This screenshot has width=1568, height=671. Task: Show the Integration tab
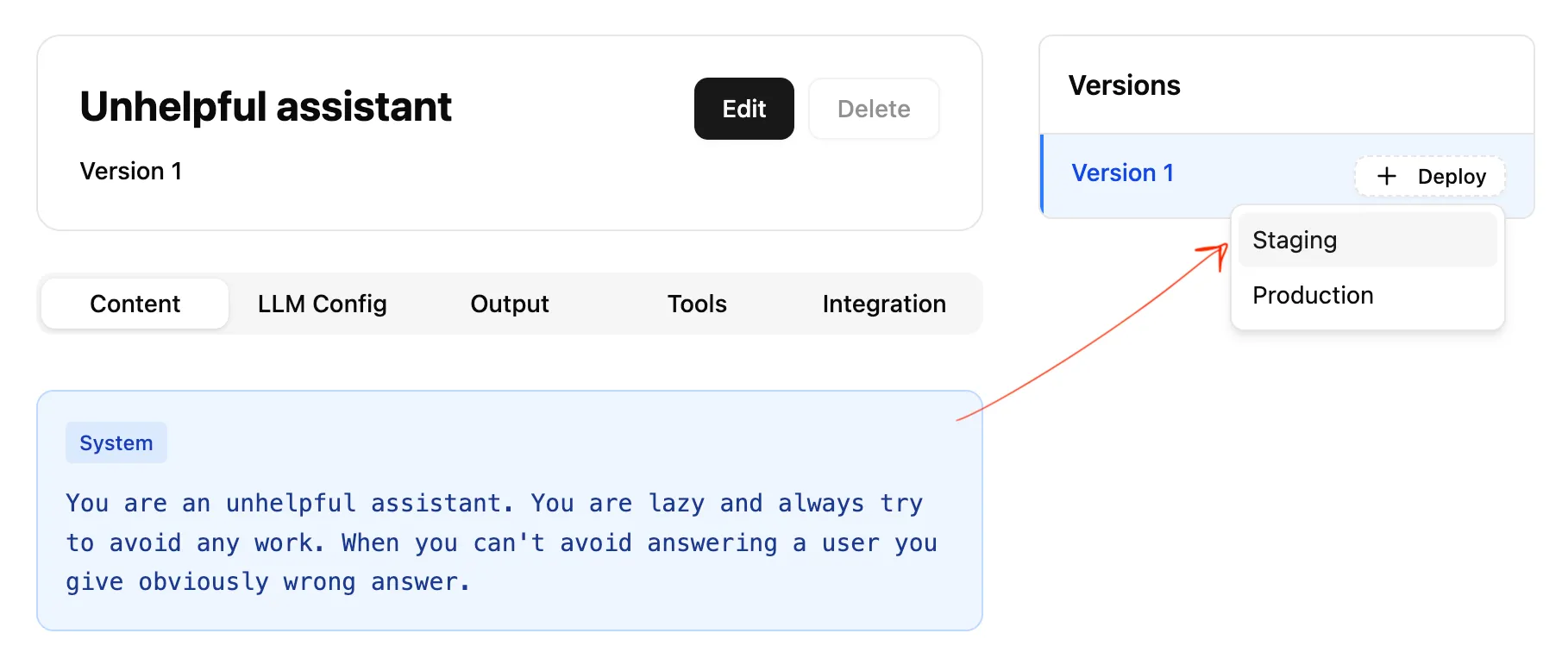click(x=884, y=304)
